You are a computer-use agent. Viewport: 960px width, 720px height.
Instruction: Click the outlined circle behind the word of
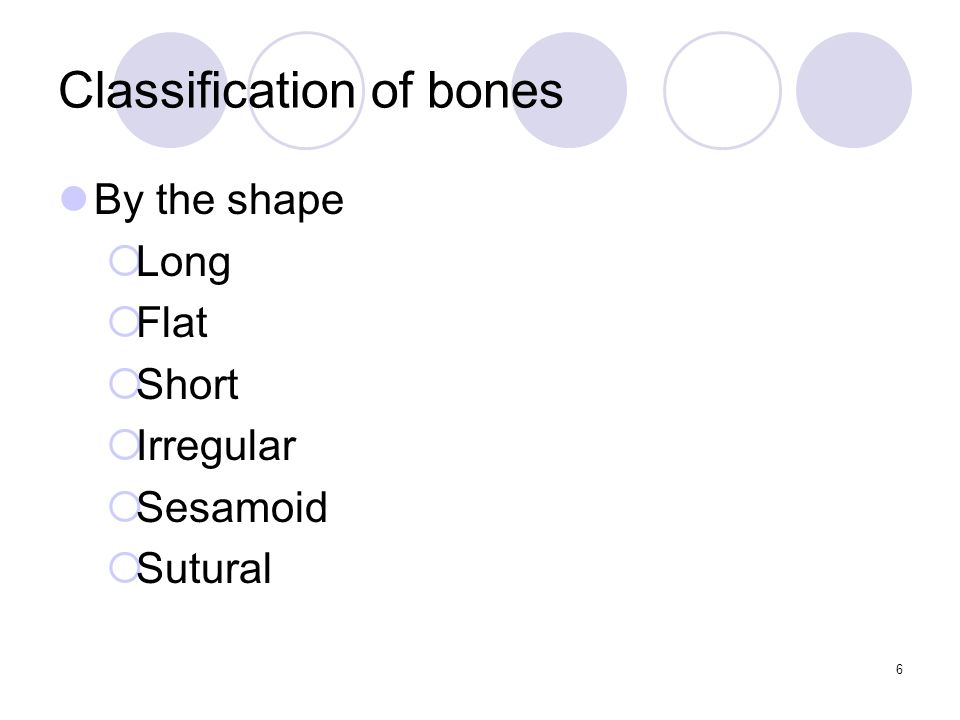click(306, 90)
